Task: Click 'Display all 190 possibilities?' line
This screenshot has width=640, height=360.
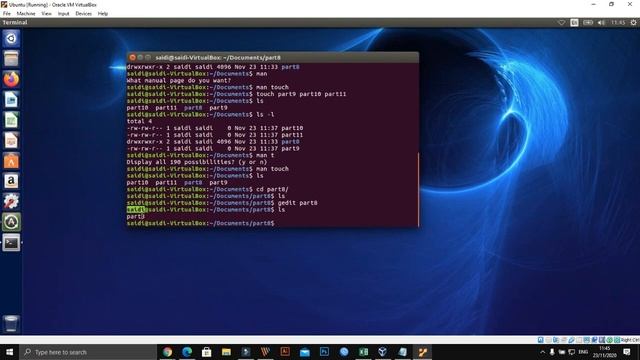Action: 197,162
